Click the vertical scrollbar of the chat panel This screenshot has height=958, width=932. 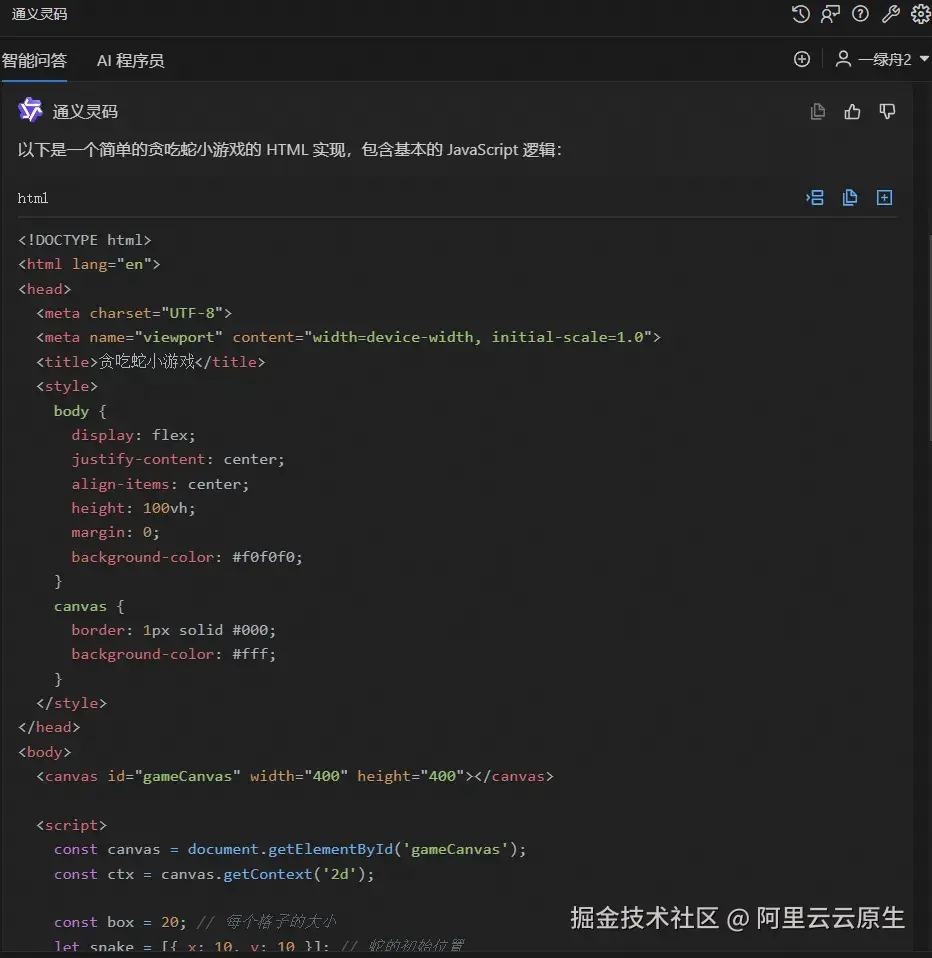[x=930, y=336]
